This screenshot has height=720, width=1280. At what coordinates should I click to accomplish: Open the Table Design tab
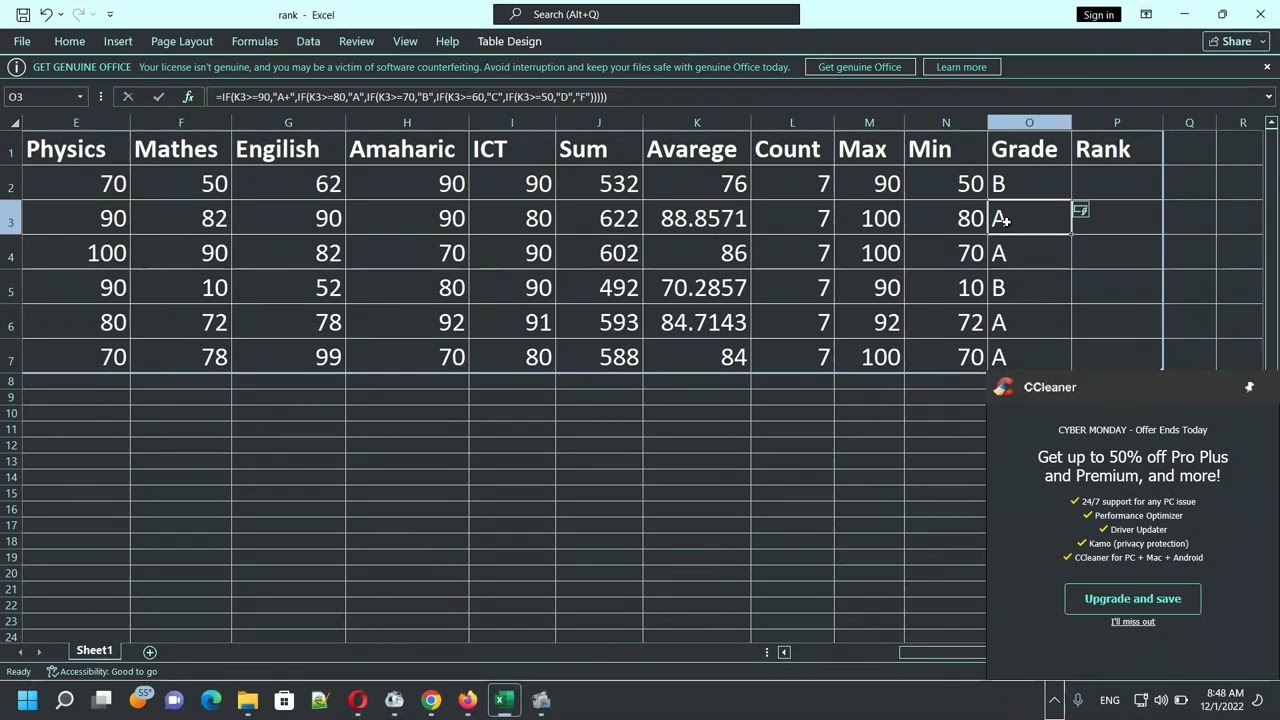509,41
